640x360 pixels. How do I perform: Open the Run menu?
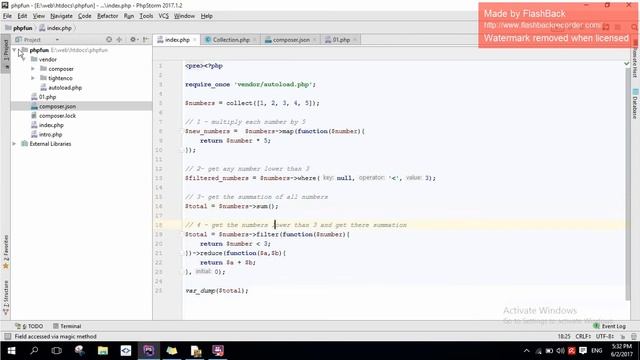[x=129, y=16]
